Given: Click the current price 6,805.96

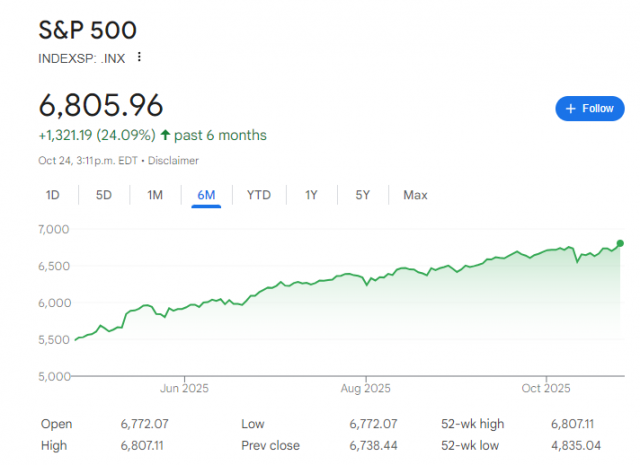Looking at the screenshot, I should [x=101, y=104].
